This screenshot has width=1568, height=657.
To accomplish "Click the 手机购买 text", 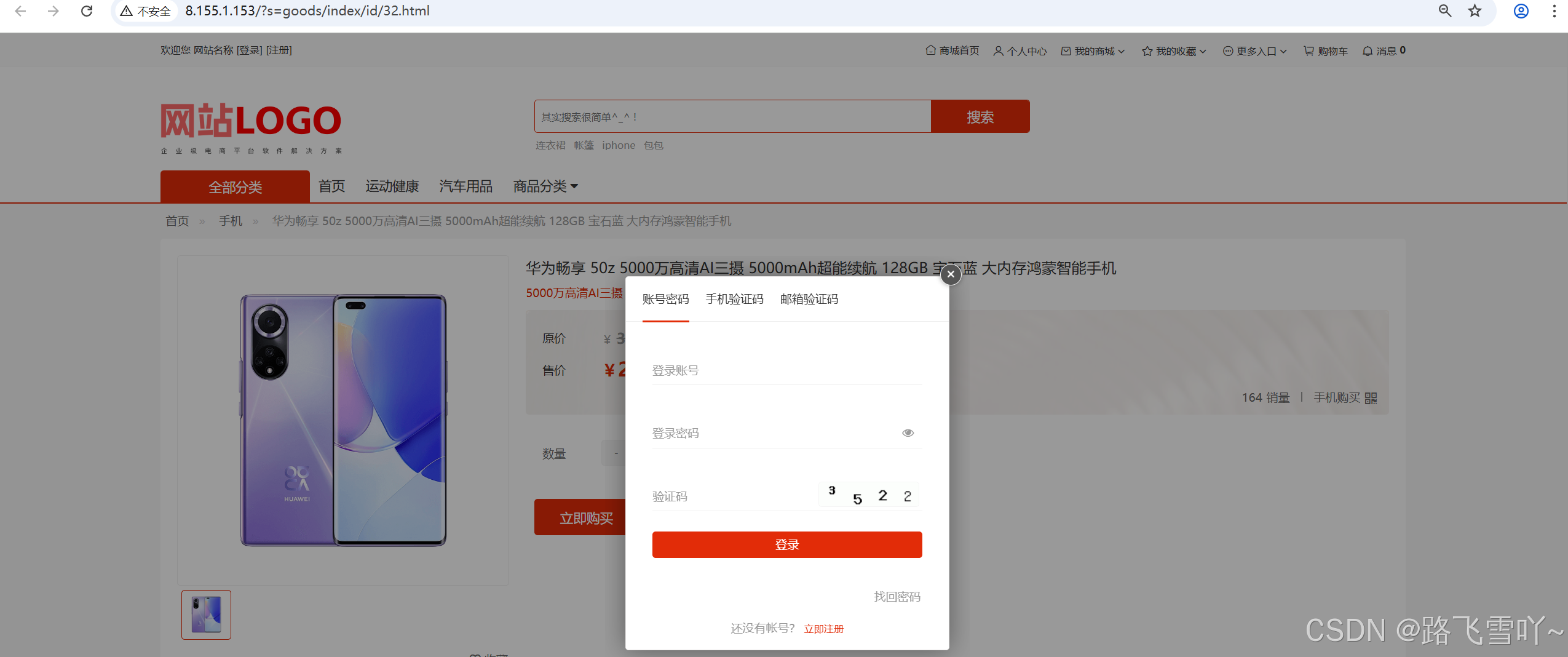I will click(x=1337, y=398).
